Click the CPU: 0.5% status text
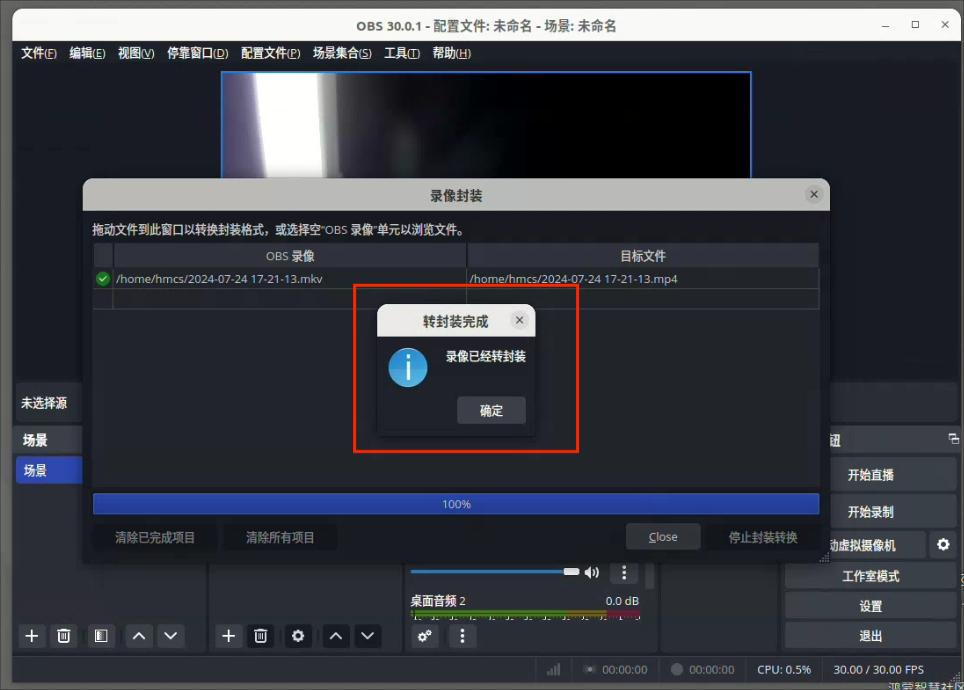This screenshot has width=964, height=690. pyautogui.click(x=784, y=670)
